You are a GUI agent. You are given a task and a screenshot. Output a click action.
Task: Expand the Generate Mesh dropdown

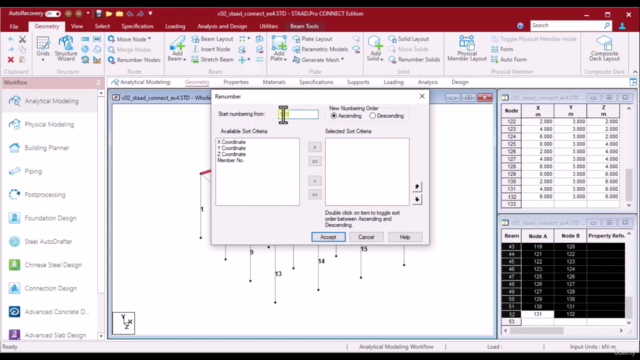(x=342, y=60)
